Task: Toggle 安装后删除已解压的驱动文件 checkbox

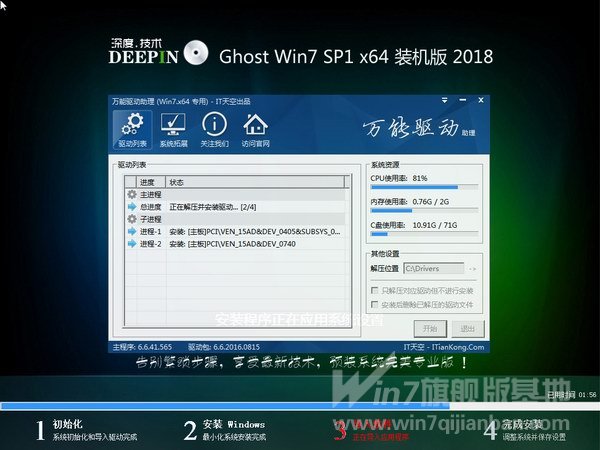Action: pyautogui.click(x=375, y=305)
